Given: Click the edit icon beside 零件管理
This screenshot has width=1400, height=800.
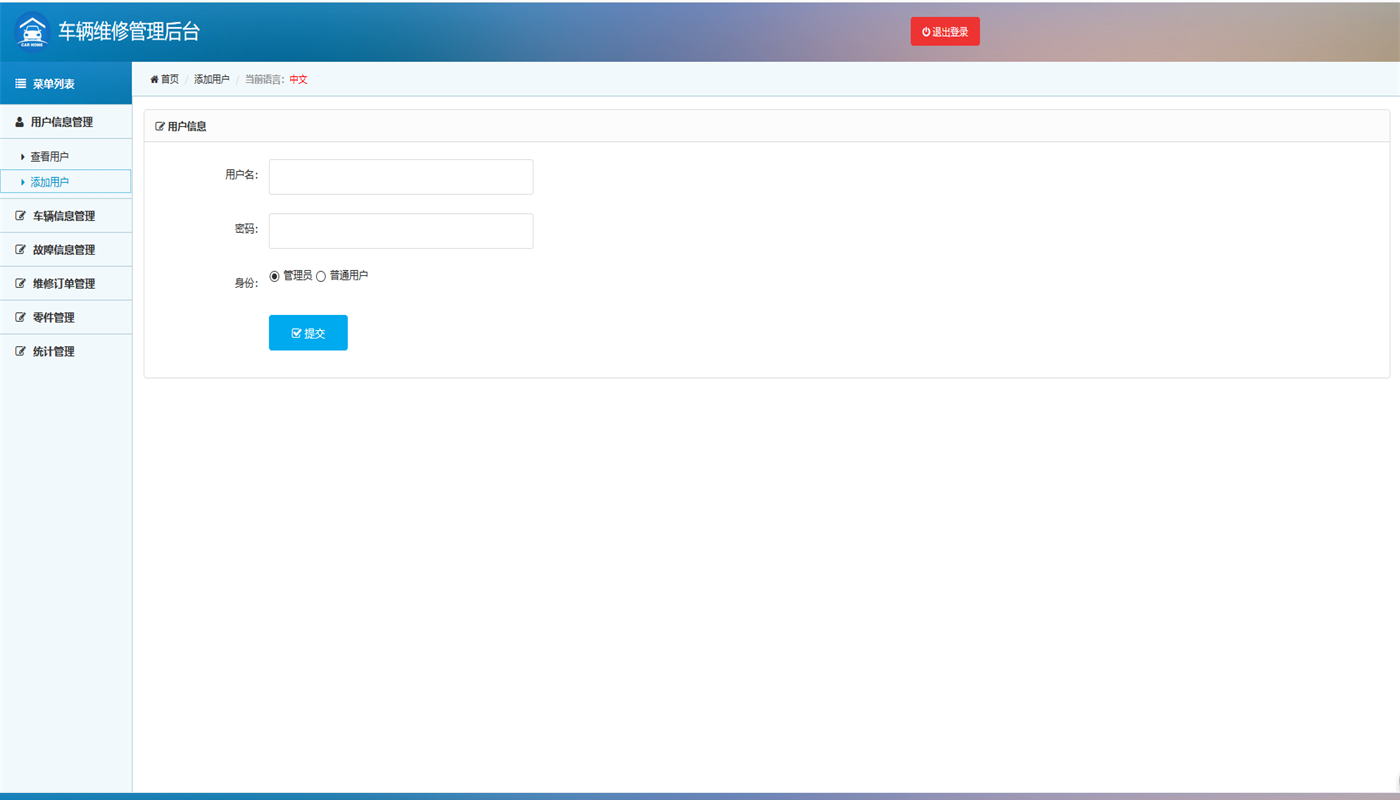Looking at the screenshot, I should click(x=21, y=318).
